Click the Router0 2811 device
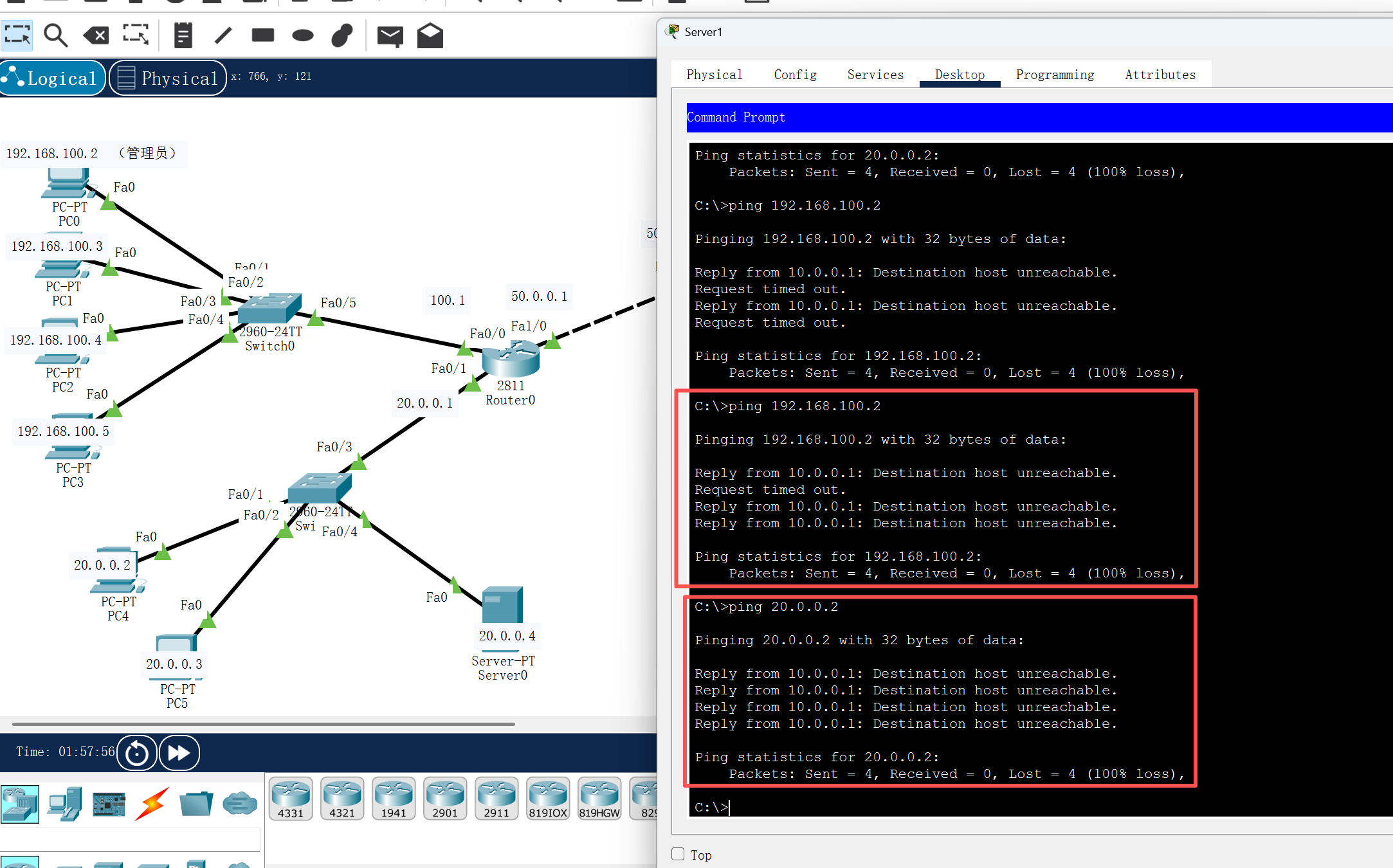The height and width of the screenshot is (868, 1393). coord(511,360)
